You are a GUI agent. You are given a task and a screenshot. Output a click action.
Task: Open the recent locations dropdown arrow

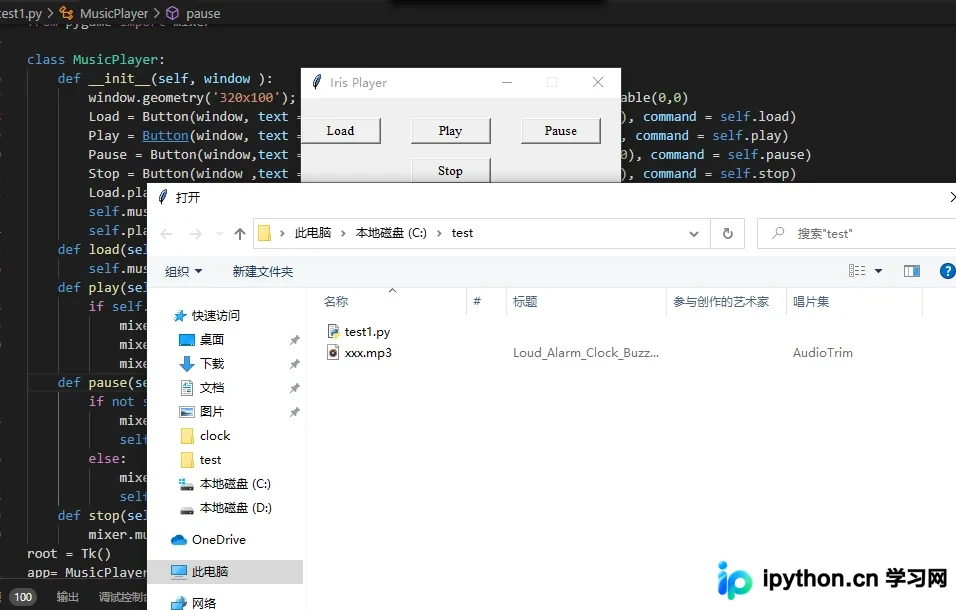click(x=219, y=234)
